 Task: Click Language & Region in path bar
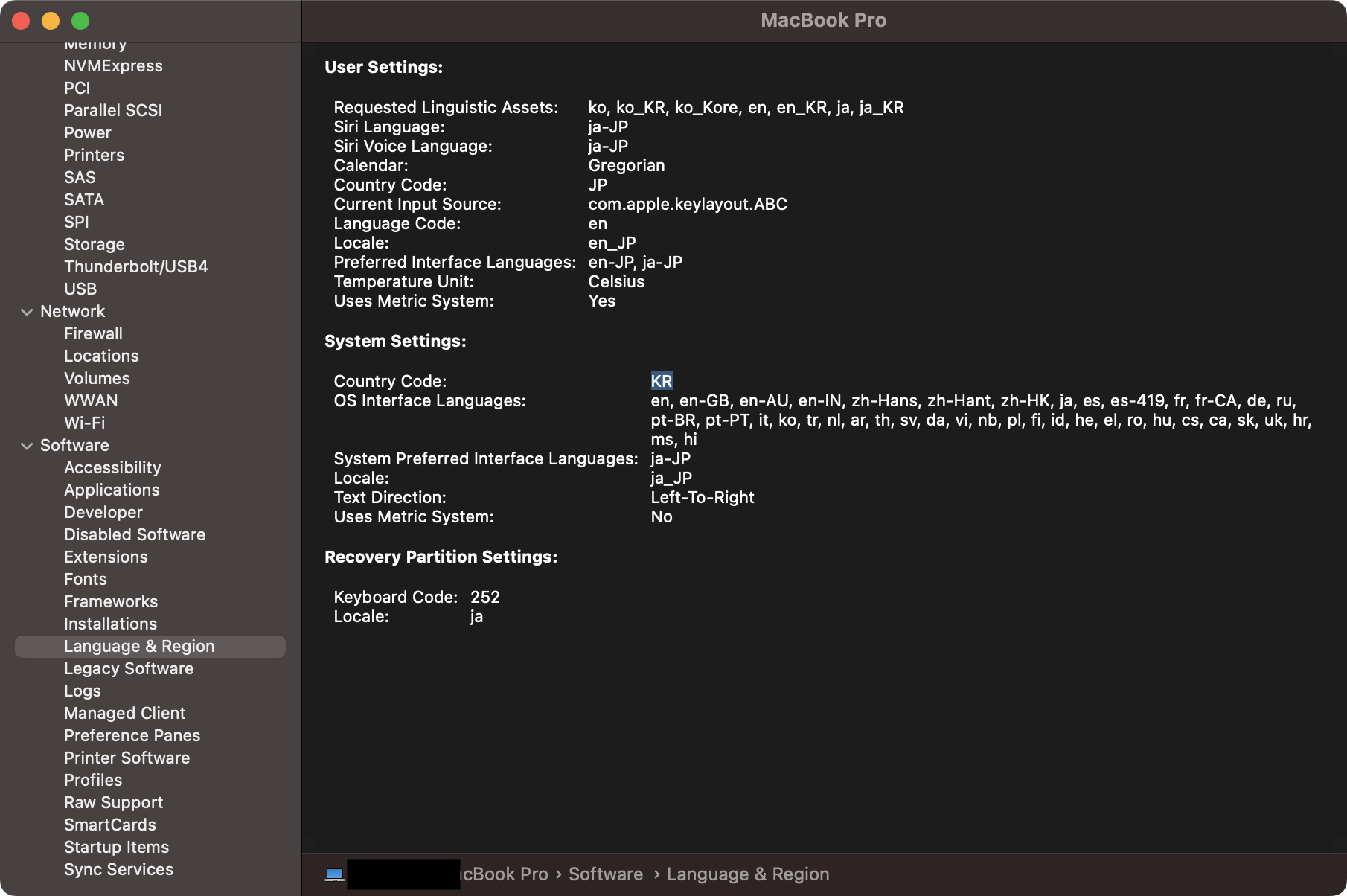click(x=748, y=874)
